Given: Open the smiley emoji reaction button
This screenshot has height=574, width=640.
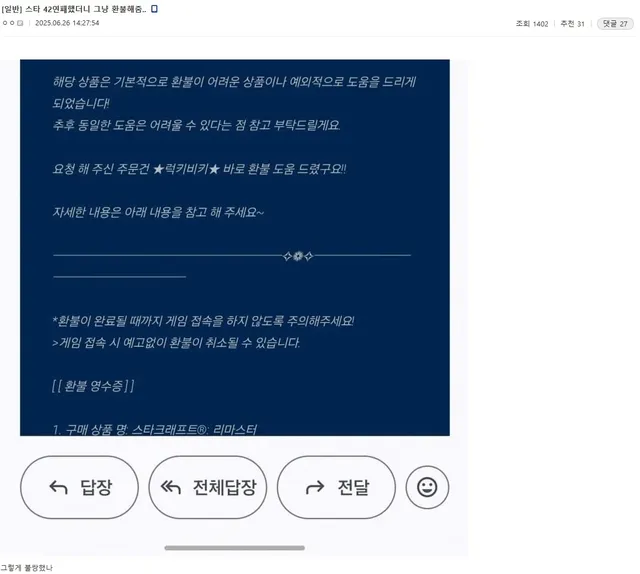Looking at the screenshot, I should click(x=427, y=487).
